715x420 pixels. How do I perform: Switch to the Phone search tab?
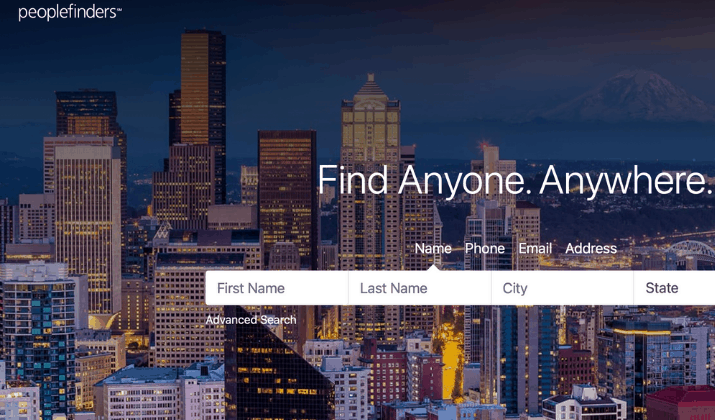pos(485,249)
